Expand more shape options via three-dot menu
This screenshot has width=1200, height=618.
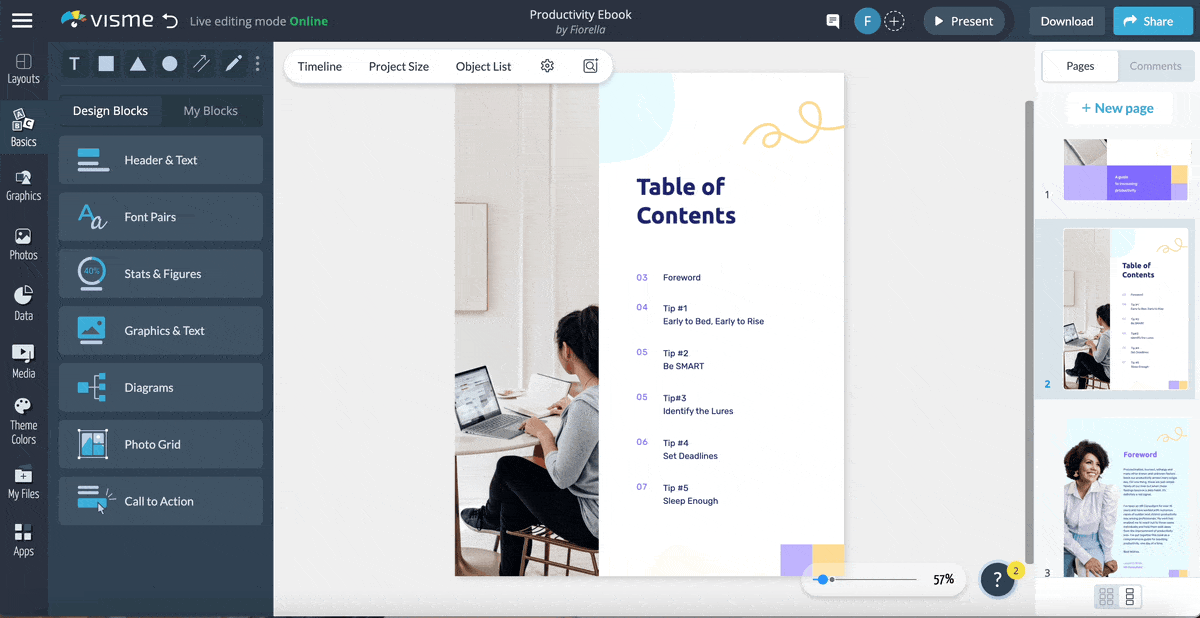(x=257, y=63)
